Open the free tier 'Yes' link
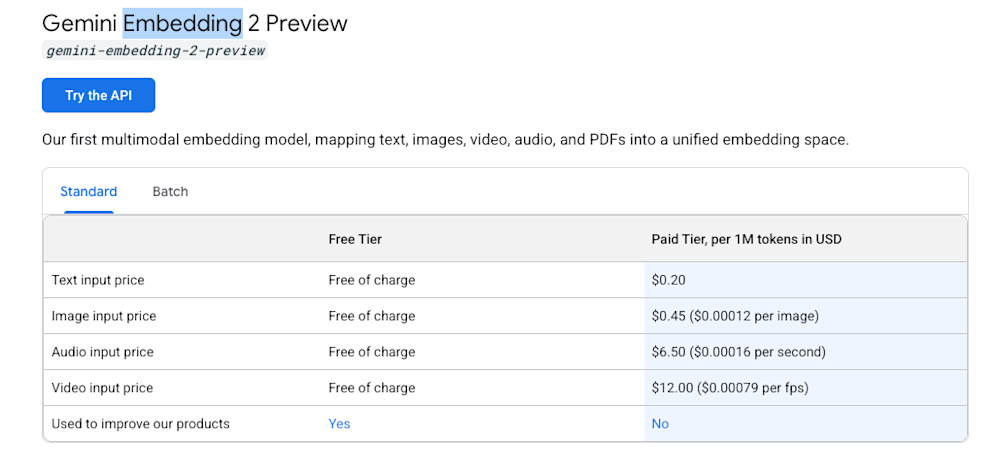This screenshot has height=475, width=1000. pos(339,424)
